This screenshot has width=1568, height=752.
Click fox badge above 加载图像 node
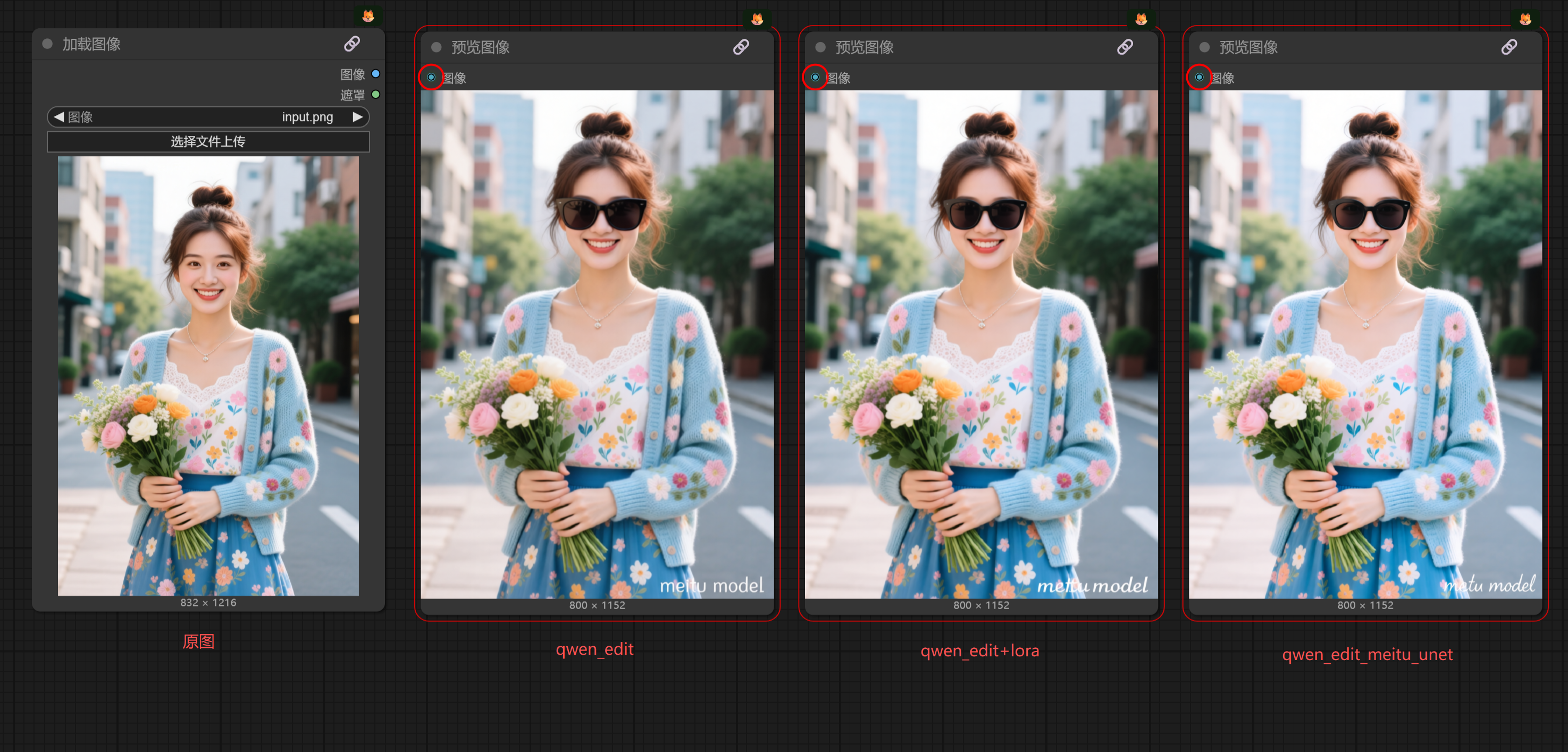point(368,16)
